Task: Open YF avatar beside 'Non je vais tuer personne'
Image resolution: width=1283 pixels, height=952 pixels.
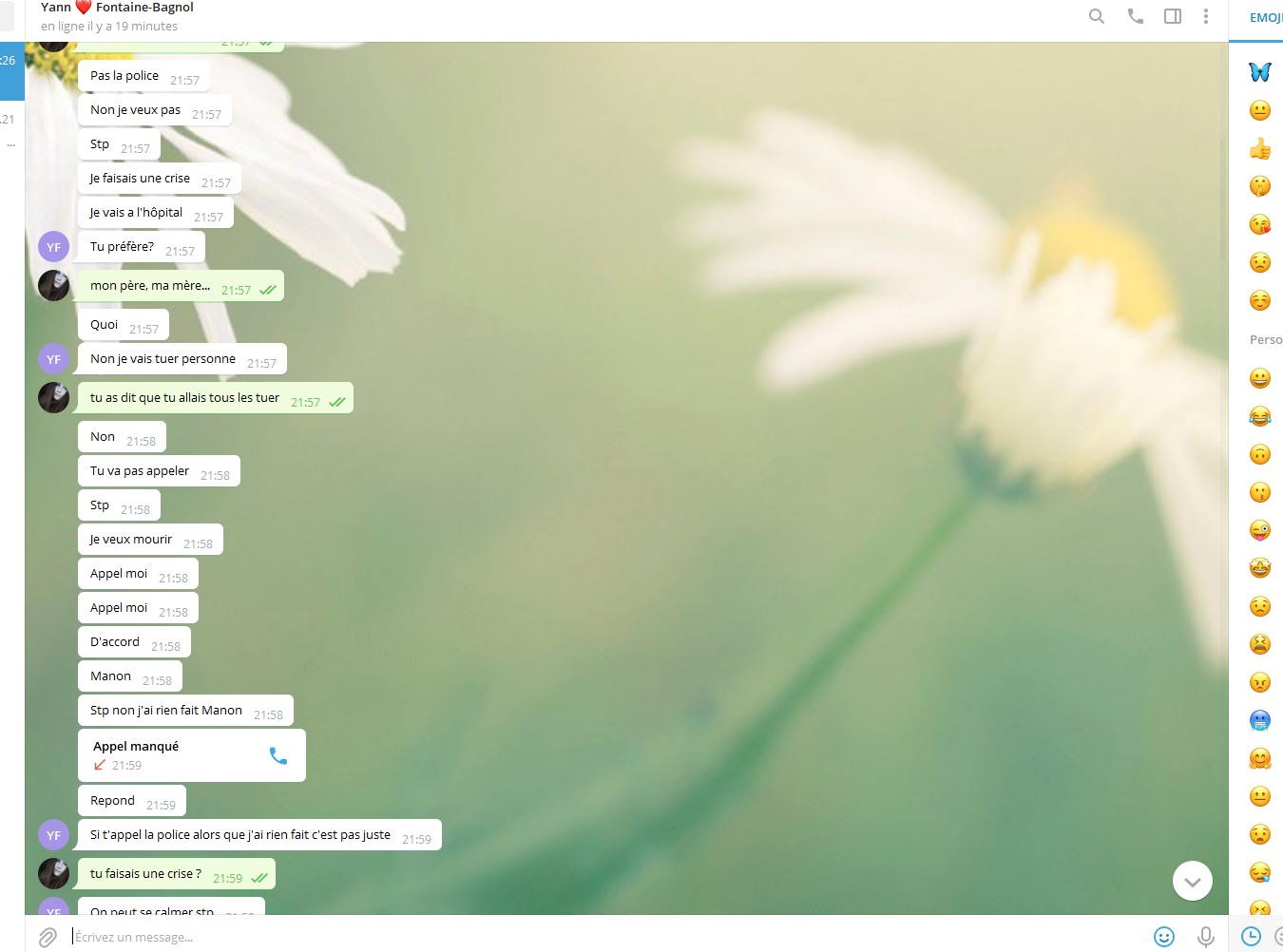Action: (53, 359)
